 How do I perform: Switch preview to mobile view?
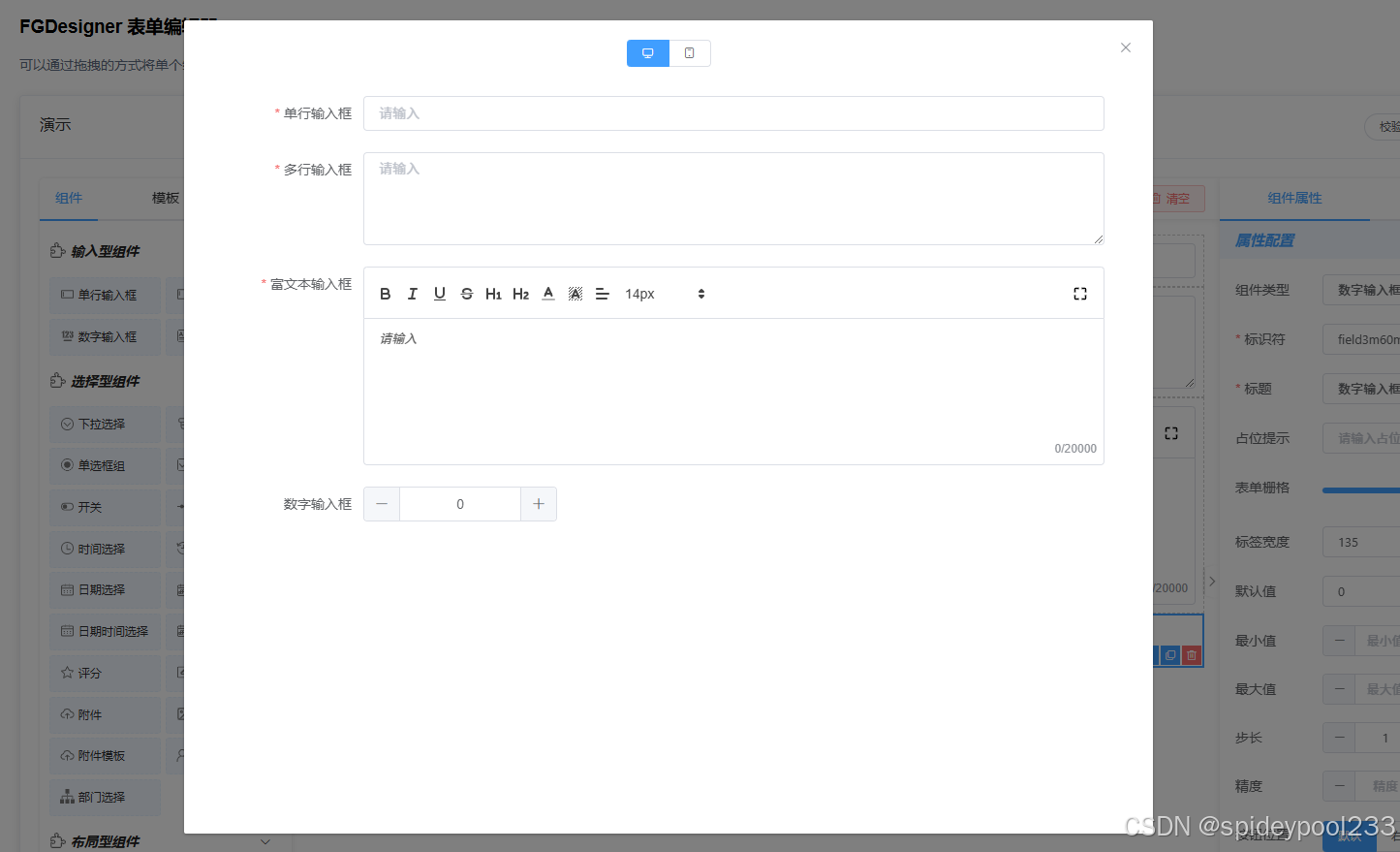[690, 53]
